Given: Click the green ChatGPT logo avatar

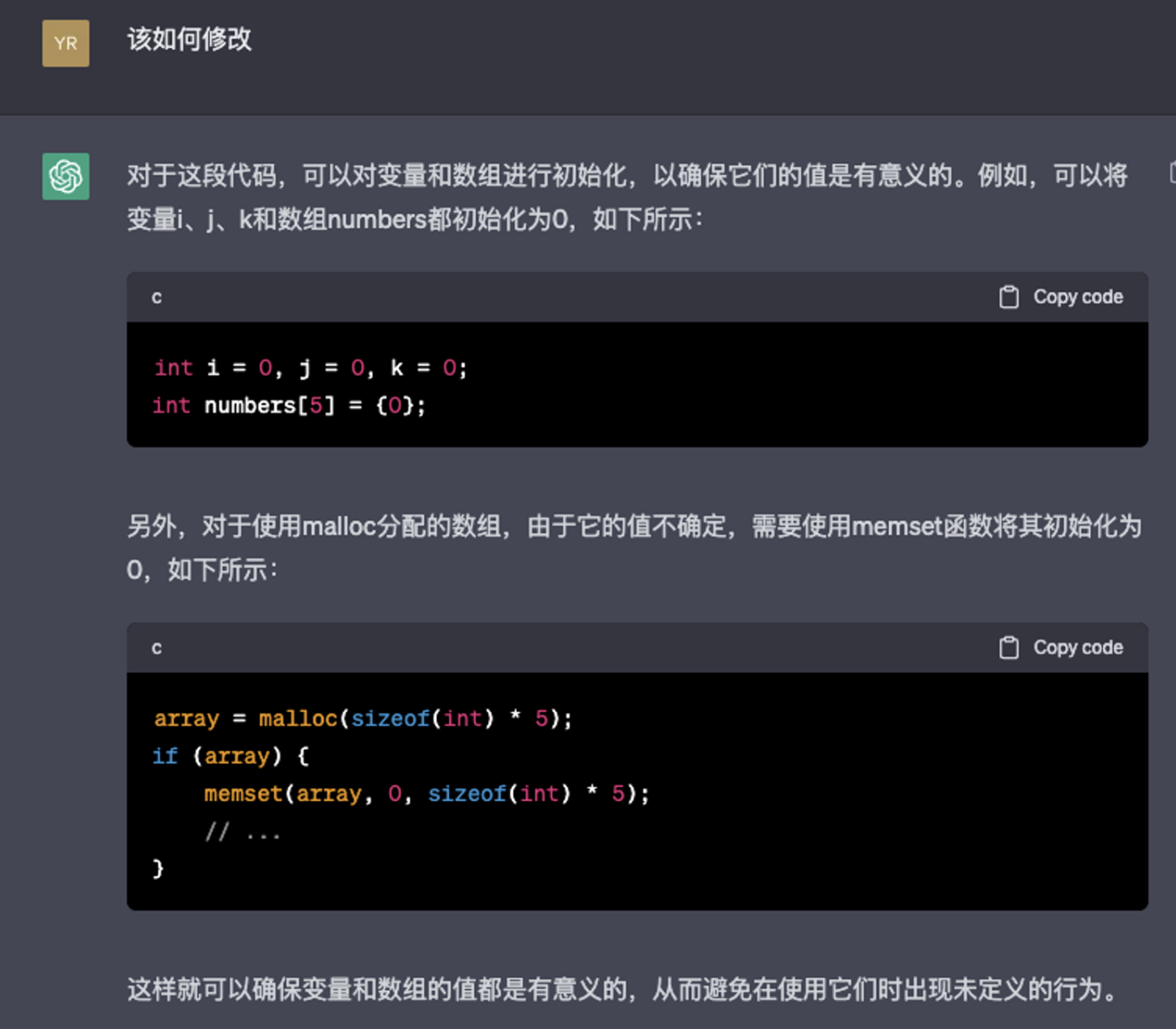Looking at the screenshot, I should [65, 176].
